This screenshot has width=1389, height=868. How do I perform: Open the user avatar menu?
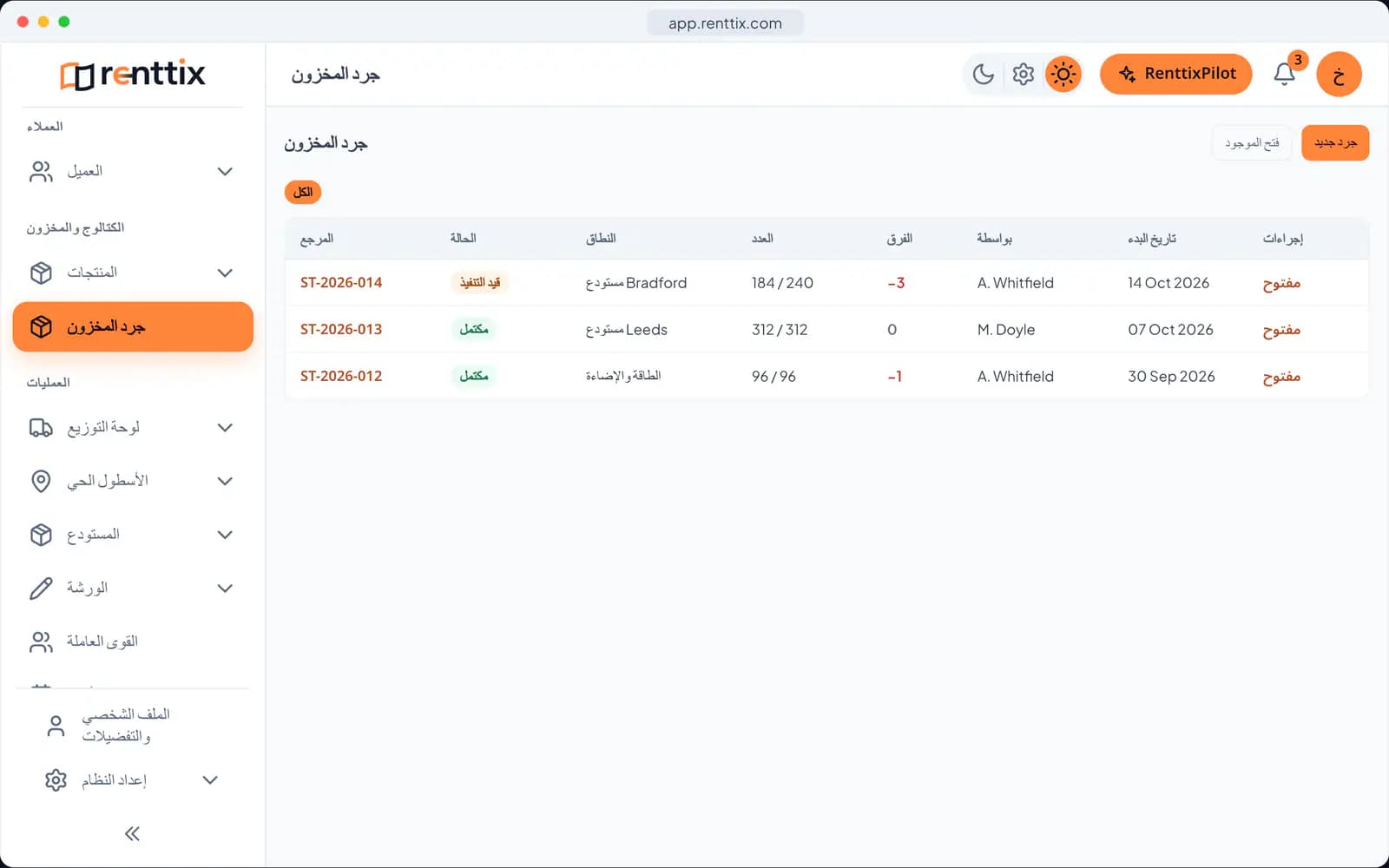coord(1339,75)
